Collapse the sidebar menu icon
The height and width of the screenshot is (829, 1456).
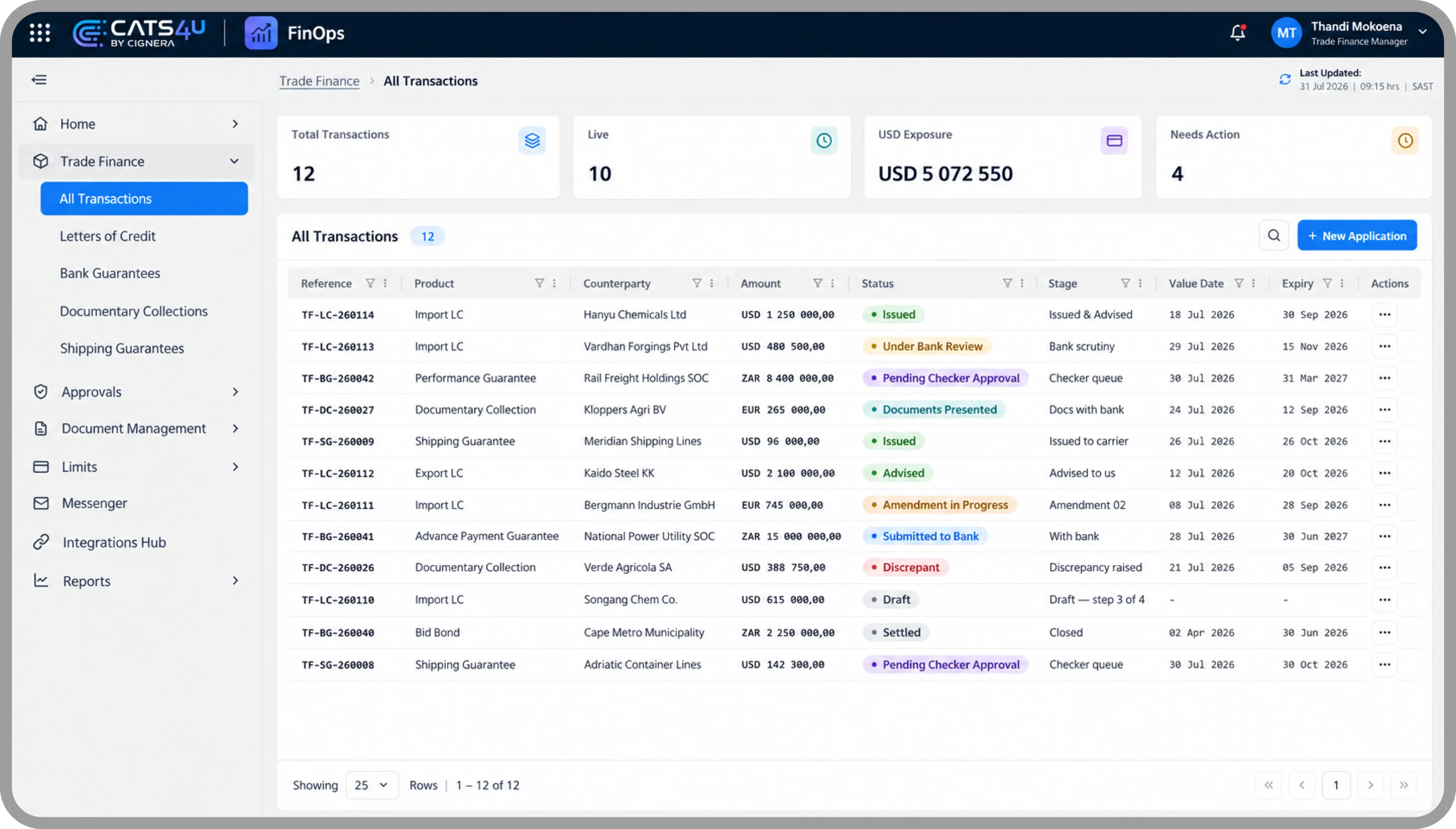point(39,80)
